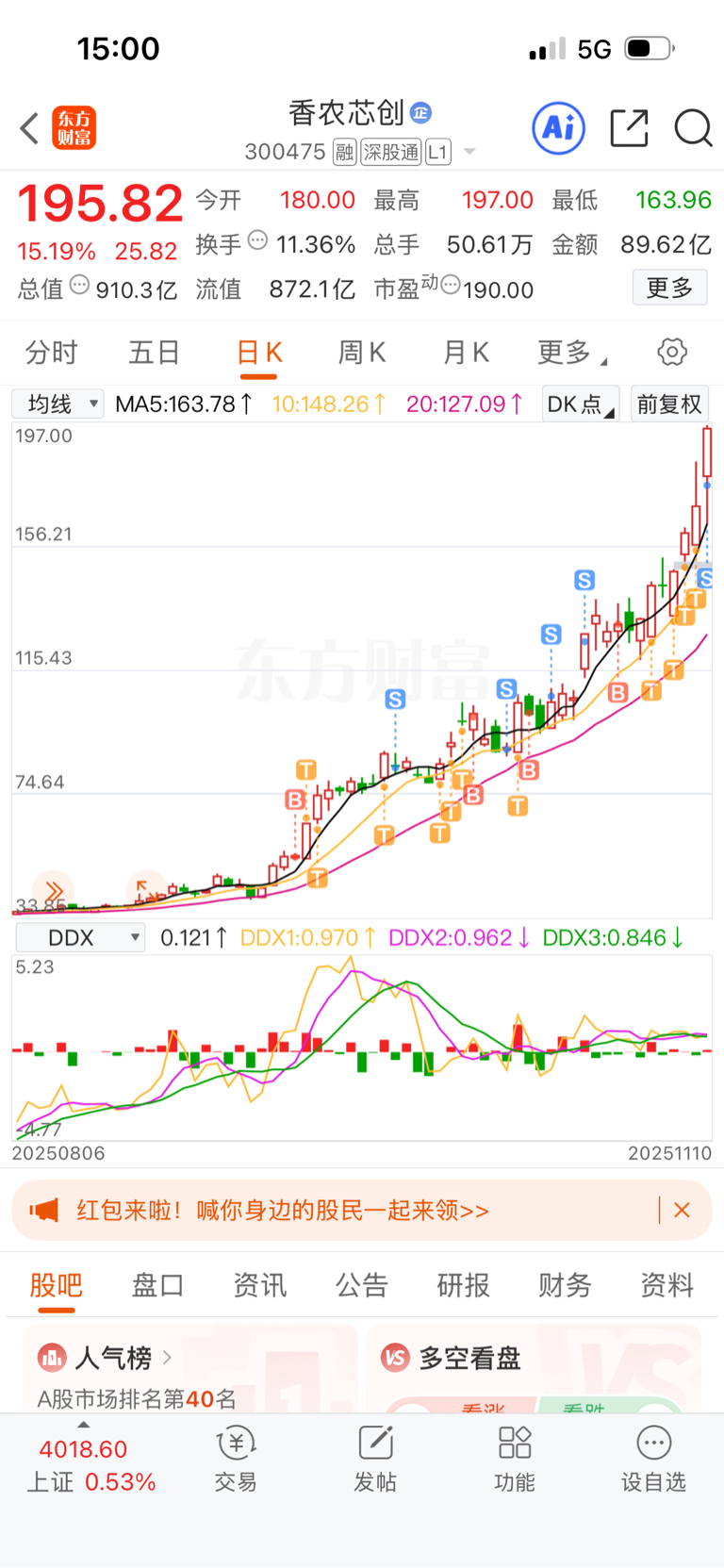This screenshot has height=1568, width=724.
Task: Open the DK点 signal dropdown
Action: 580,404
